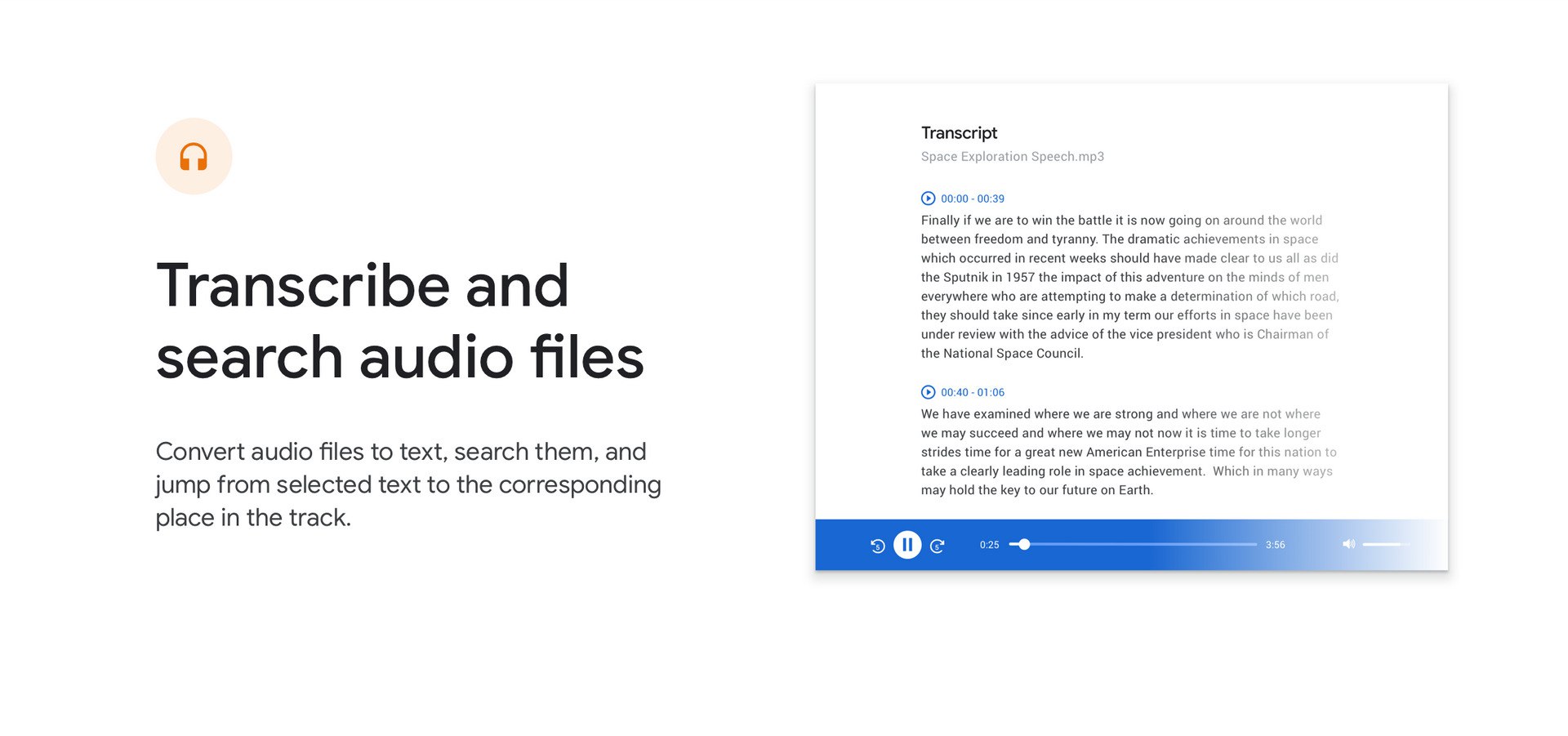
Task: Select the Transcript panel heading
Action: [959, 132]
